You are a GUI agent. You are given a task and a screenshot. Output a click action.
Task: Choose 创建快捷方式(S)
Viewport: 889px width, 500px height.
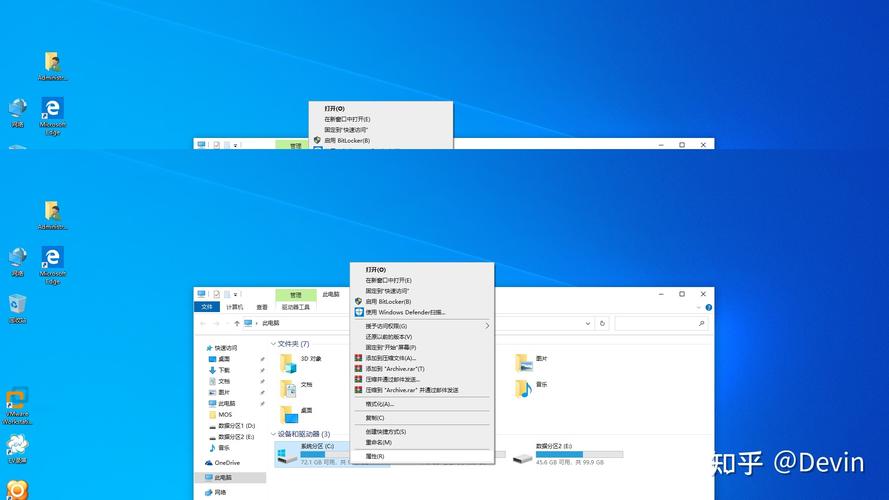(x=422, y=432)
